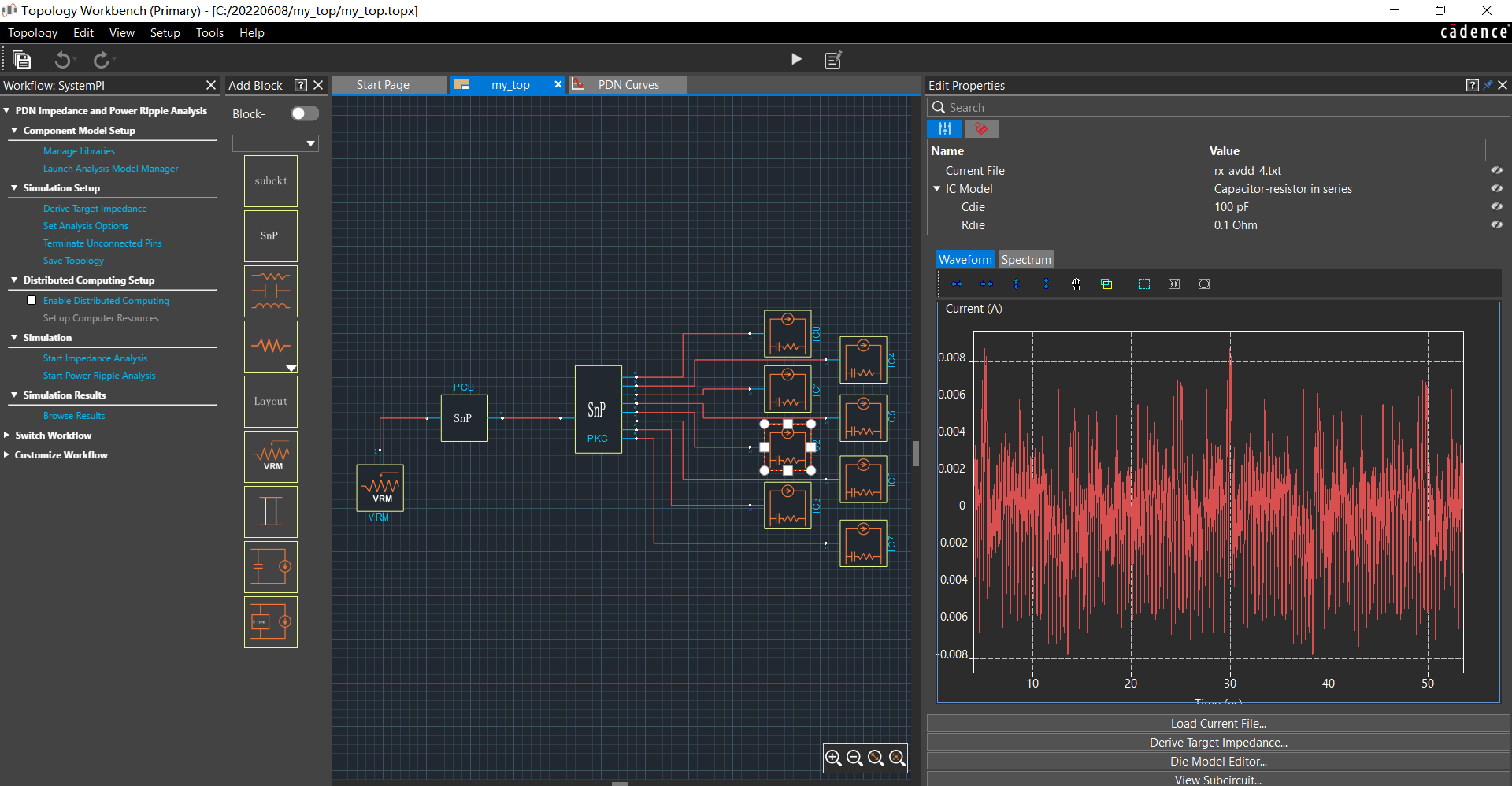Click the Load Current File button
The width and height of the screenshot is (1512, 786).
coord(1218,723)
